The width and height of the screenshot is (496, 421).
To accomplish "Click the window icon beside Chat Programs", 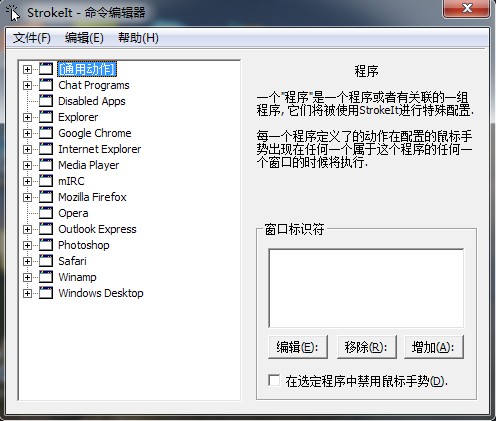I will coord(46,85).
